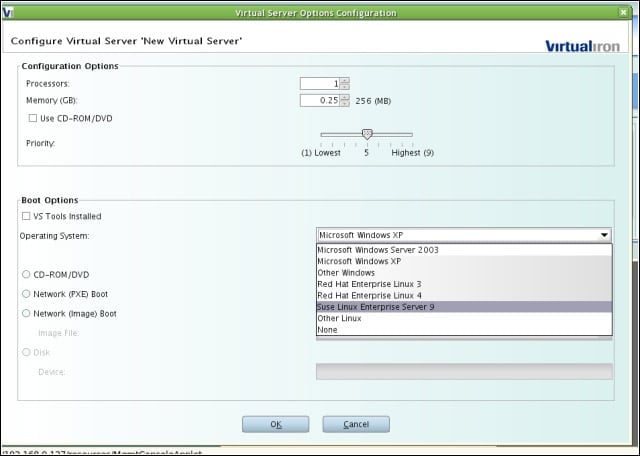Select Other Linux option
Screen dimensions: 640x456
click(464, 318)
